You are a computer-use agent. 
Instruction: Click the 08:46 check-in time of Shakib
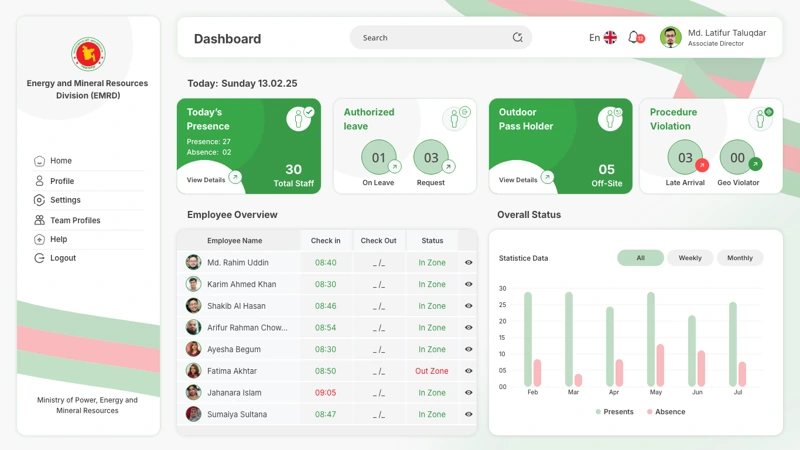point(326,306)
